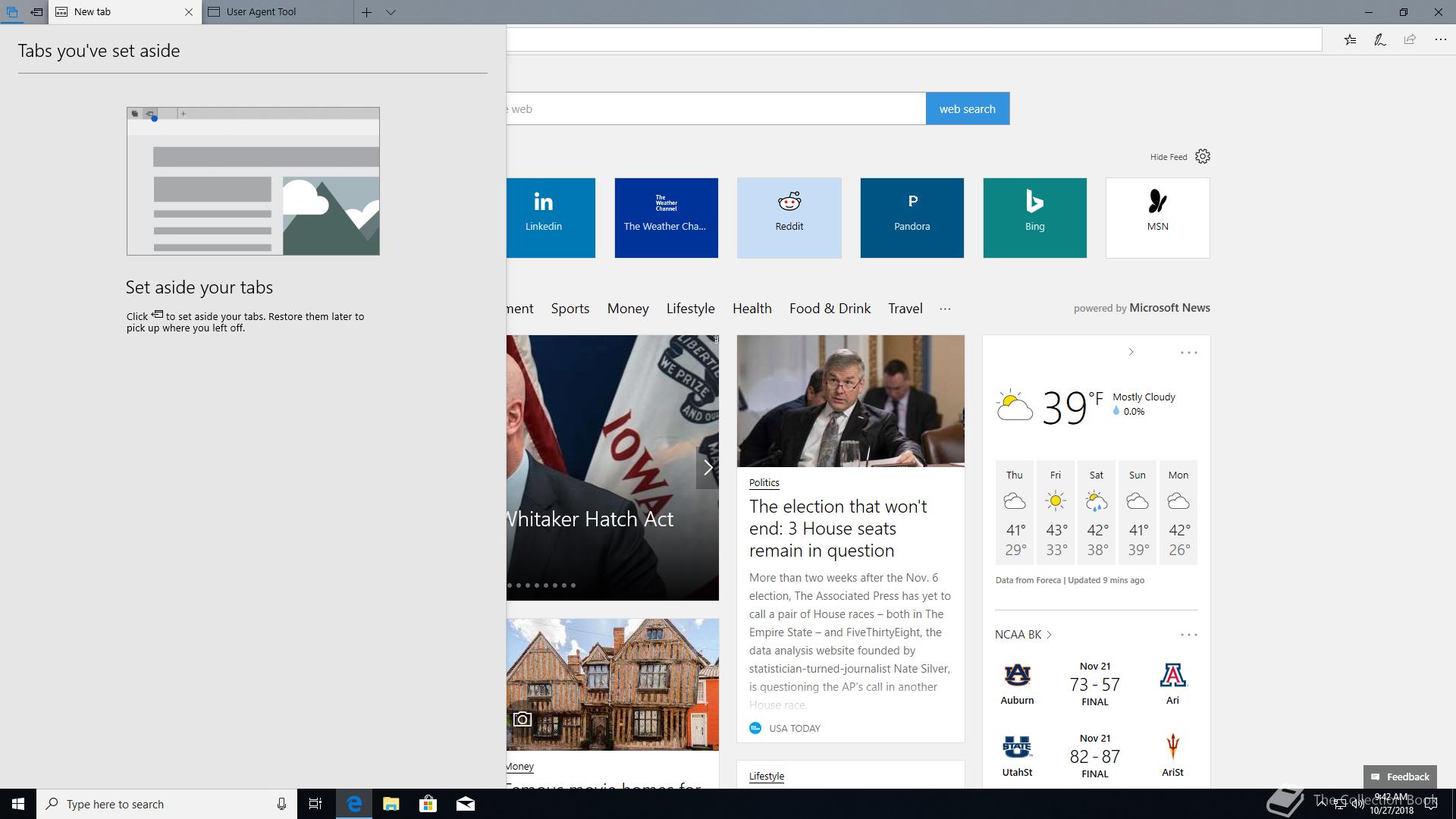Image resolution: width=1456 pixels, height=819 pixels.
Task: Open the Bing top site tile
Action: point(1034,218)
